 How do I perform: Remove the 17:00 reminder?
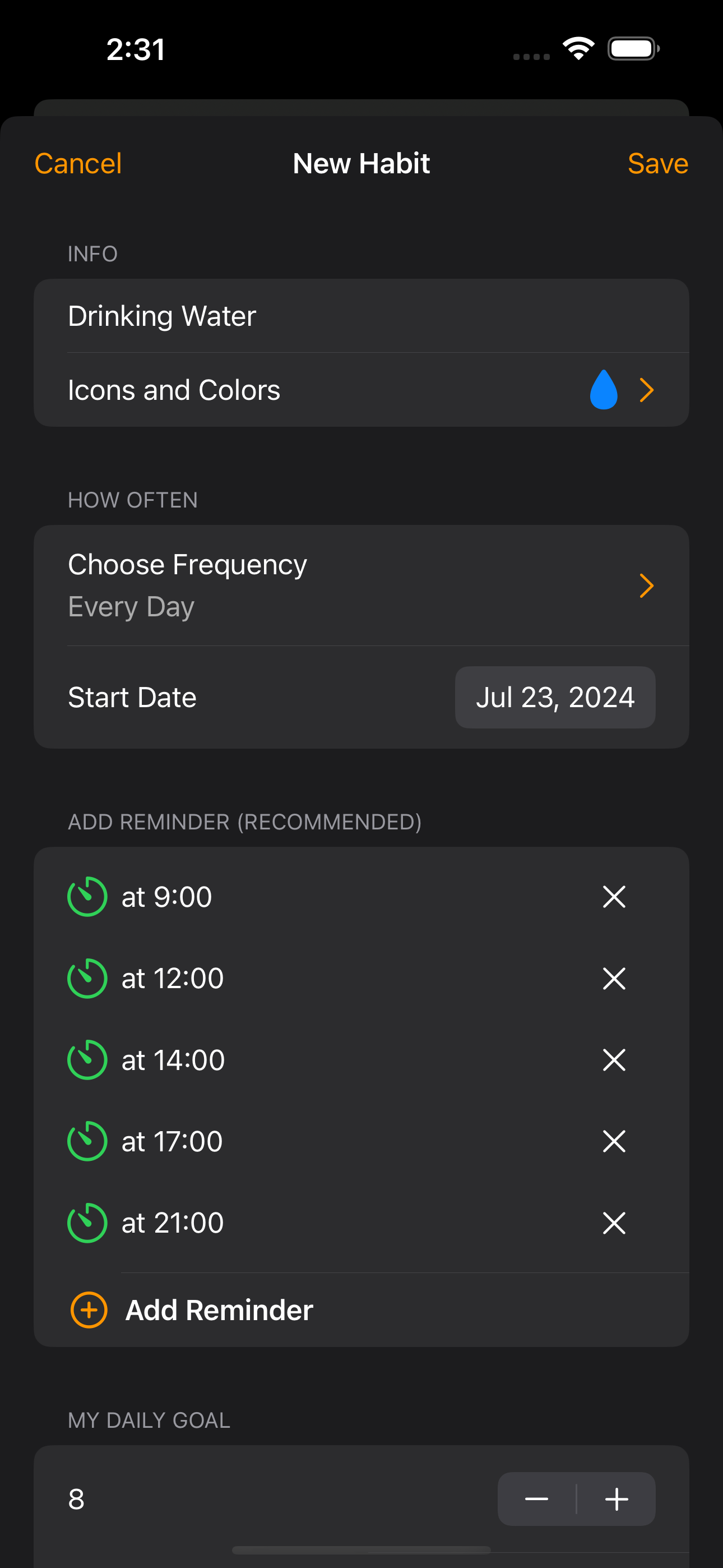(614, 1141)
